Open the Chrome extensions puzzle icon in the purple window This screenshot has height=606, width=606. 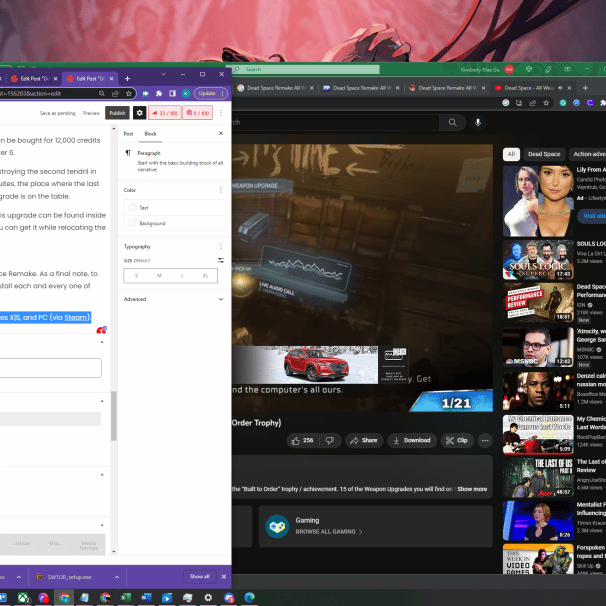click(x=158, y=93)
